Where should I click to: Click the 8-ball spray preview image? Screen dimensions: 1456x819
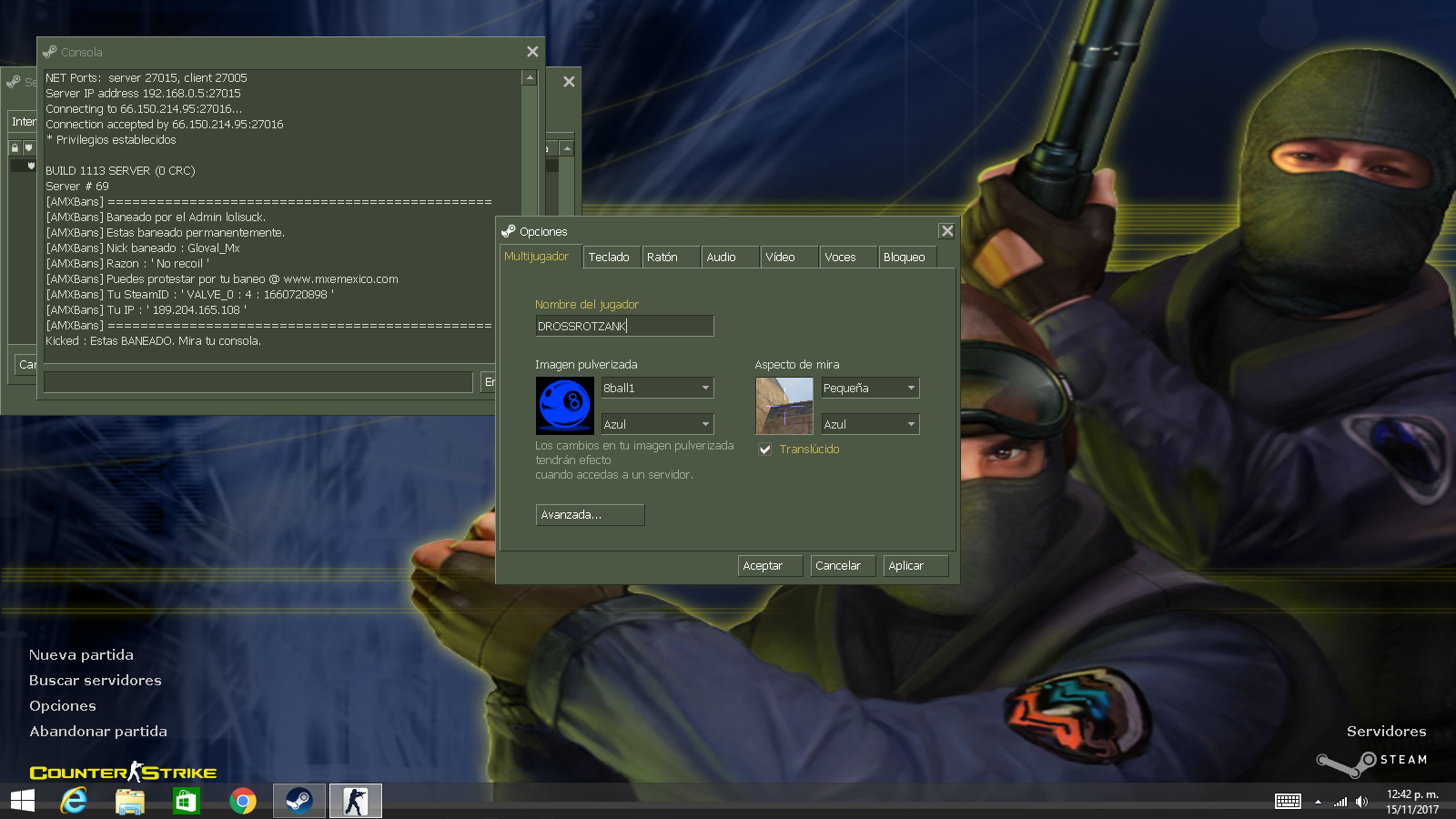(565, 406)
